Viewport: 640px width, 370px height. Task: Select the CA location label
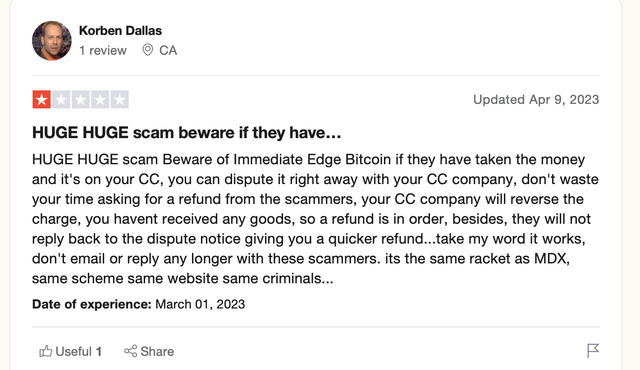click(168, 51)
